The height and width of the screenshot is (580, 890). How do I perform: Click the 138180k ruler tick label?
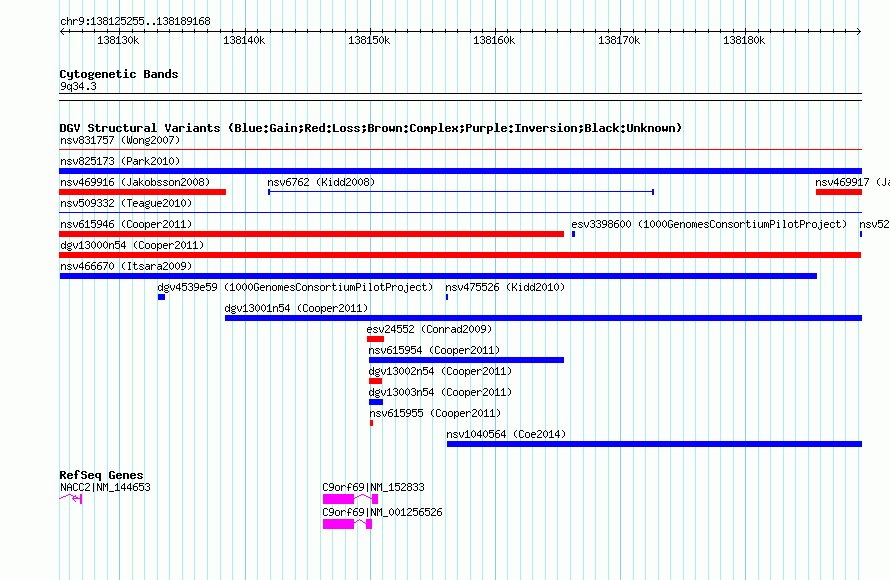744,40
